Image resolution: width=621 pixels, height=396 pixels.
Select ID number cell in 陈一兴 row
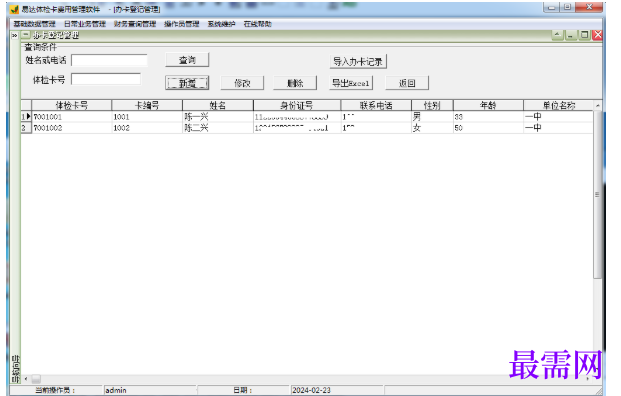click(297, 116)
